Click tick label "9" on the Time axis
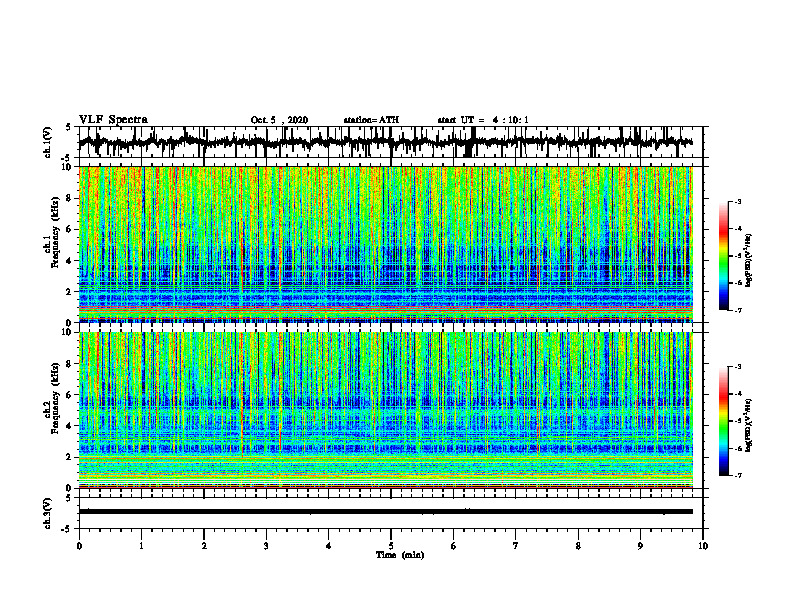This screenshot has width=792, height=612. [x=640, y=546]
